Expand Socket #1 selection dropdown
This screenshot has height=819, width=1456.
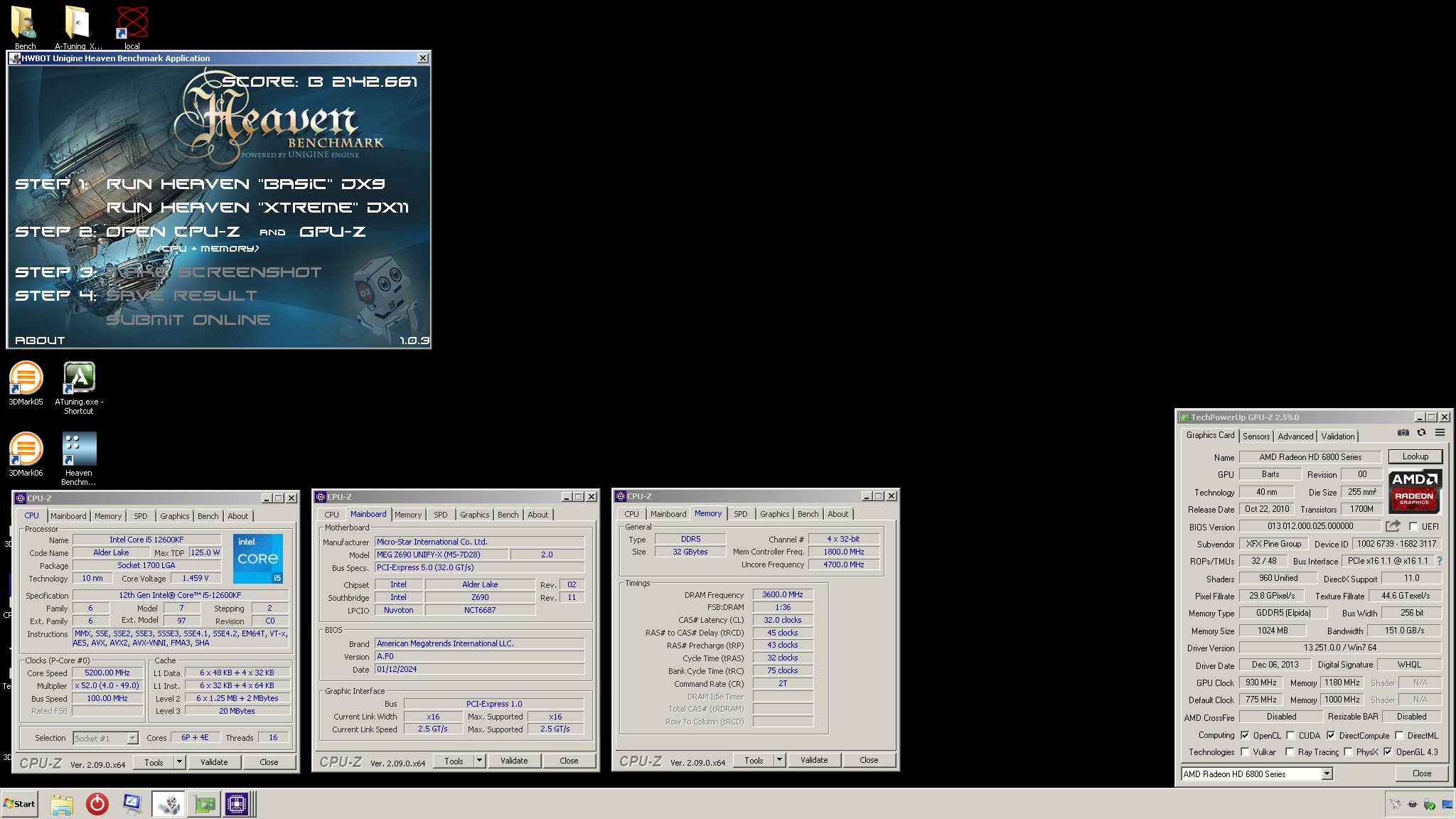pos(132,739)
